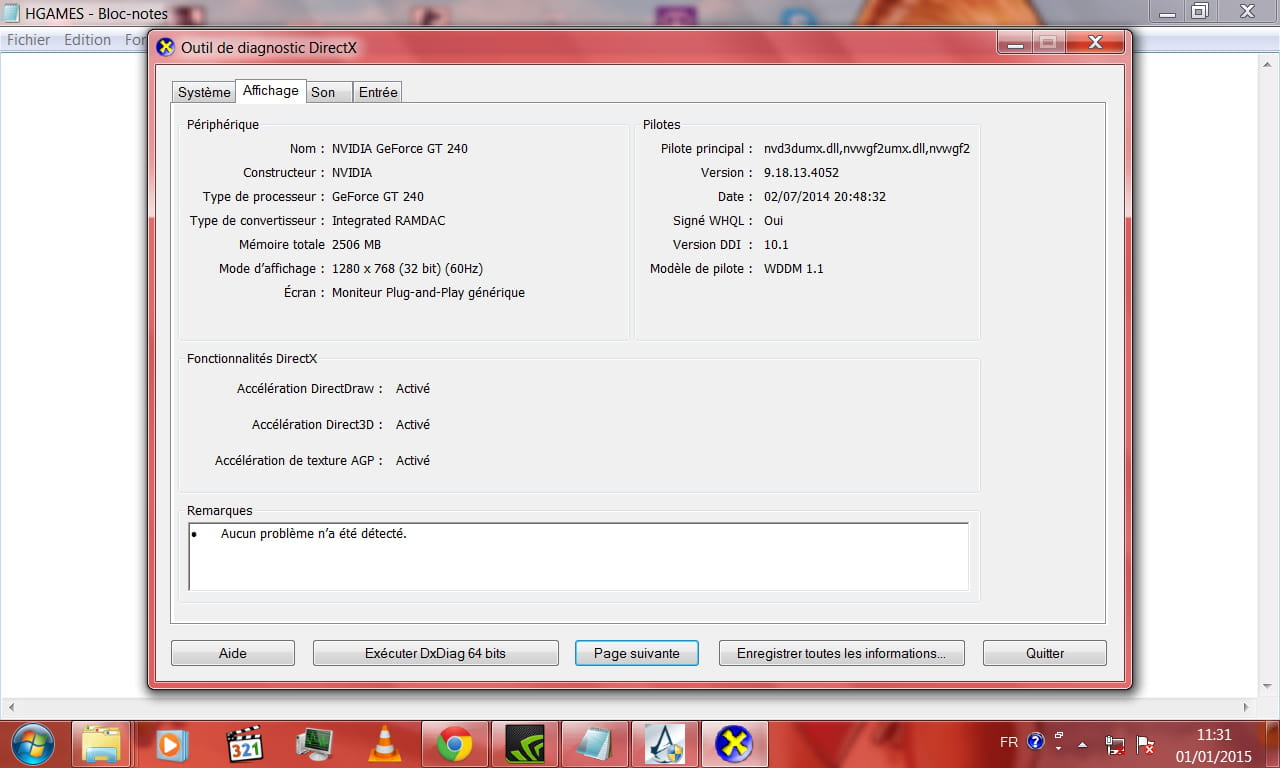
Task: Switch to the Notepad taskbar button
Action: click(594, 745)
